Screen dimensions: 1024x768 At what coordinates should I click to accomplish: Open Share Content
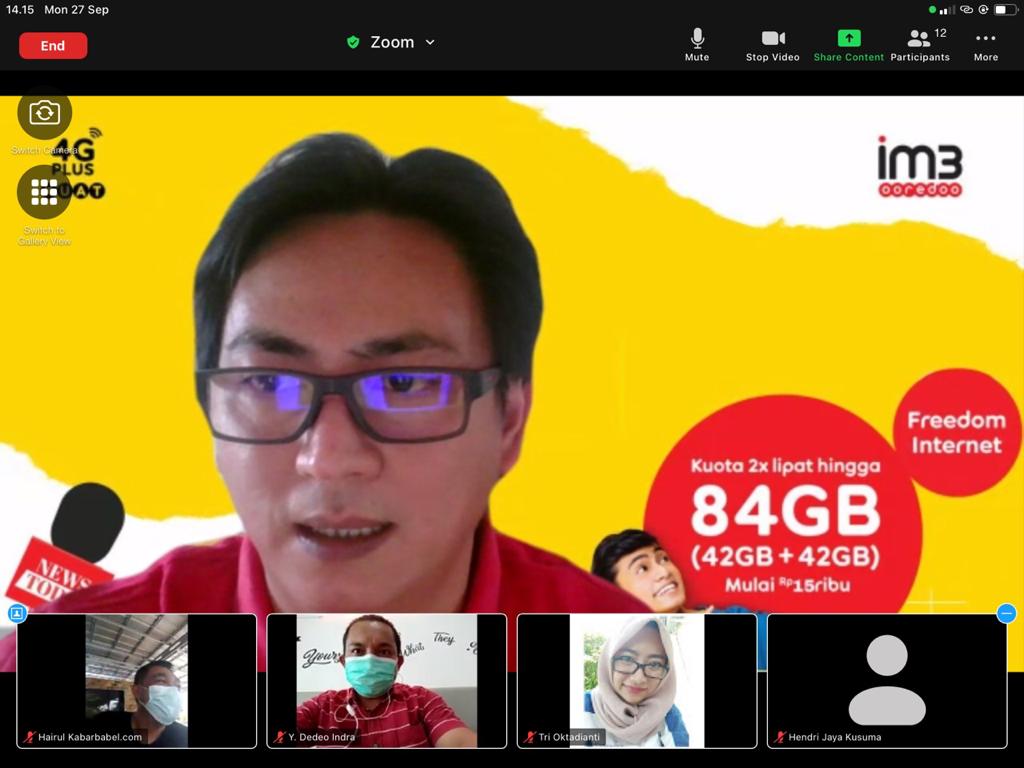point(848,44)
